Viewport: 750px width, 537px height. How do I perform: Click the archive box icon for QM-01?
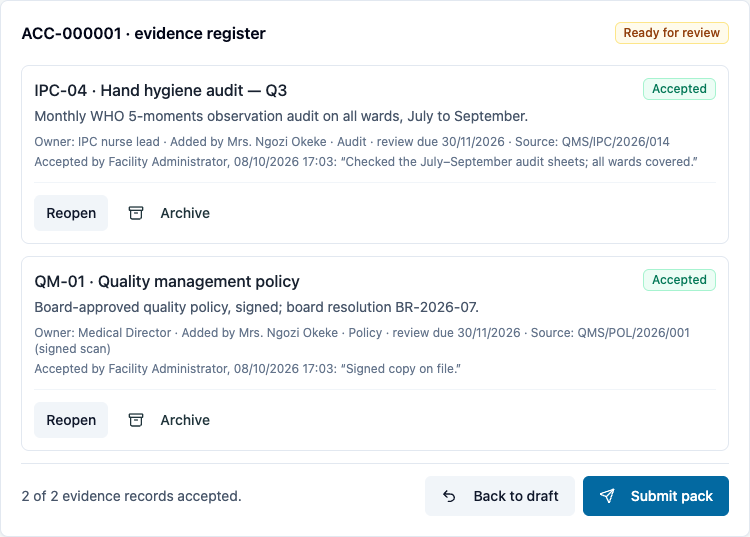tap(136, 420)
